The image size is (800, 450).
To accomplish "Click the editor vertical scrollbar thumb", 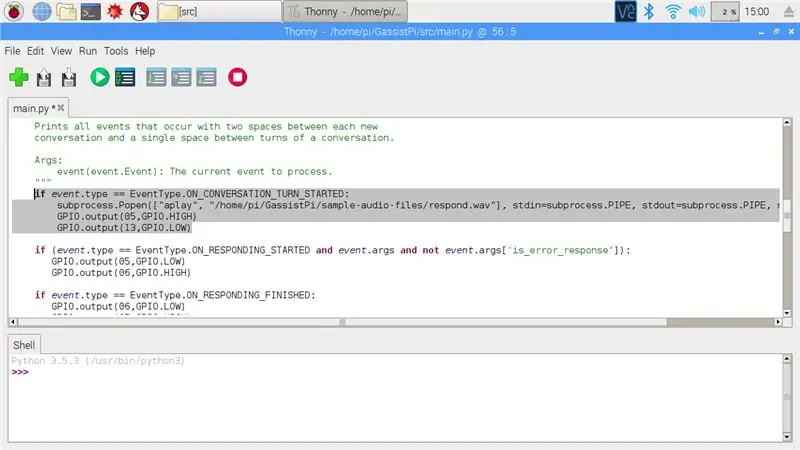I will tap(787, 217).
